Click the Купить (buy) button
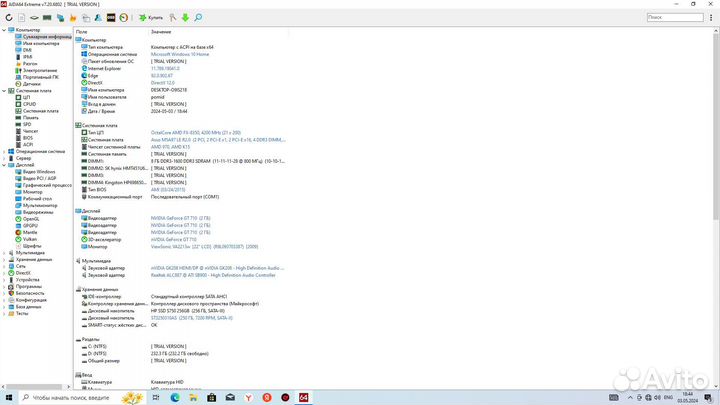The image size is (720, 405). [151, 18]
